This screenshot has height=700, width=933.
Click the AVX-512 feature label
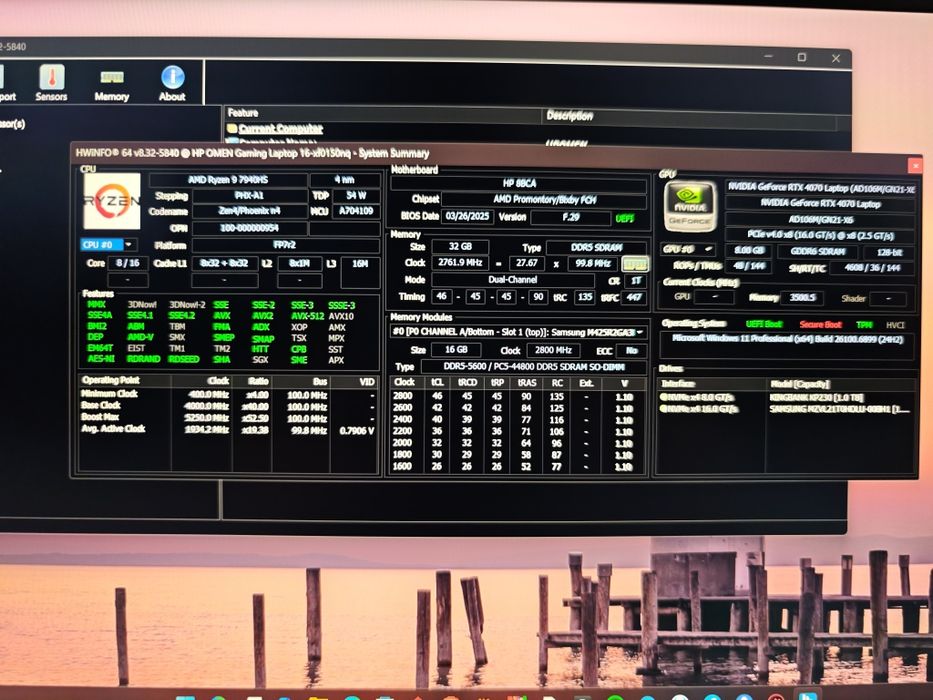coord(308,316)
